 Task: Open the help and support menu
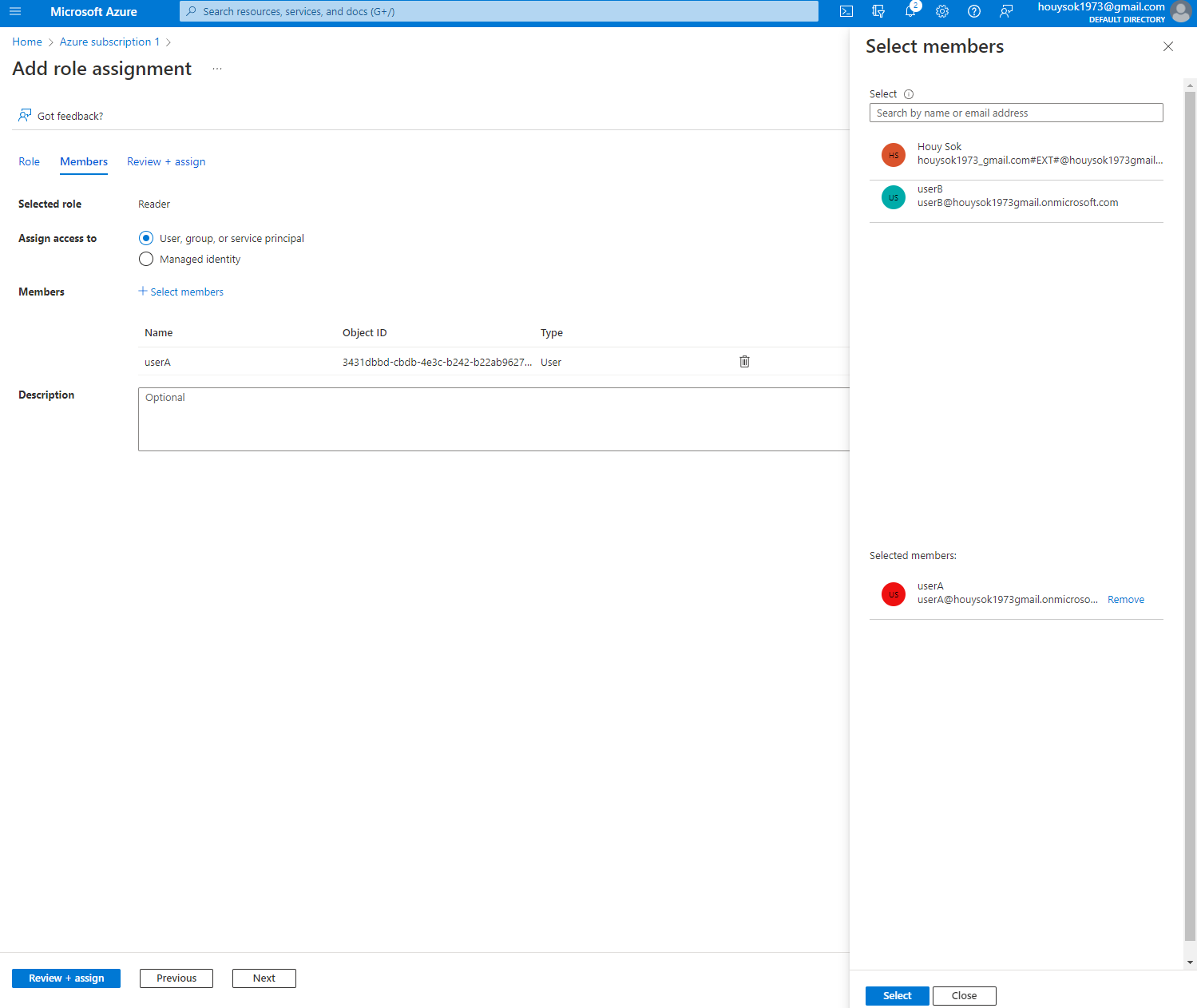click(973, 11)
